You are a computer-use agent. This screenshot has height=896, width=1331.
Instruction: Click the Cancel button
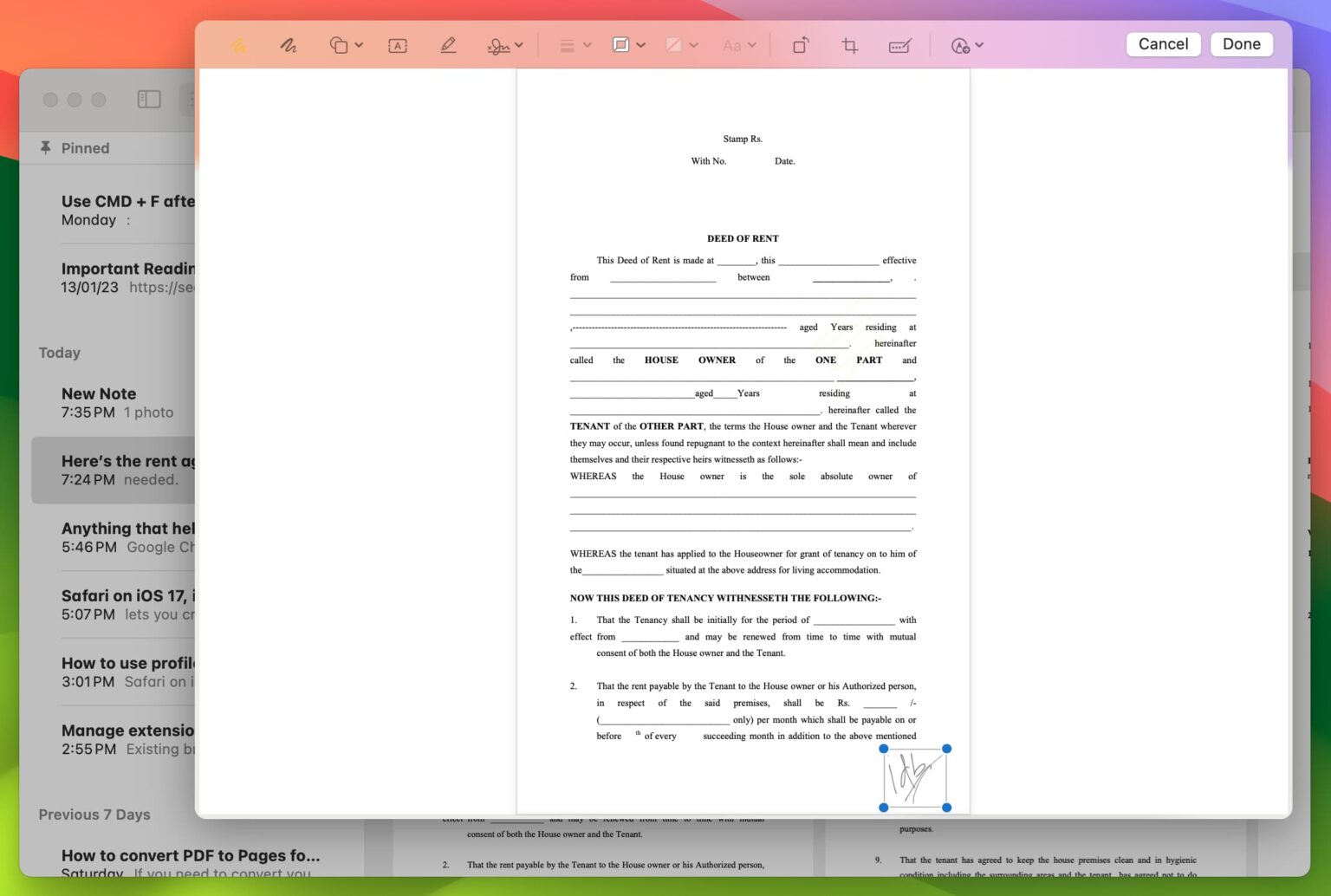click(1163, 44)
